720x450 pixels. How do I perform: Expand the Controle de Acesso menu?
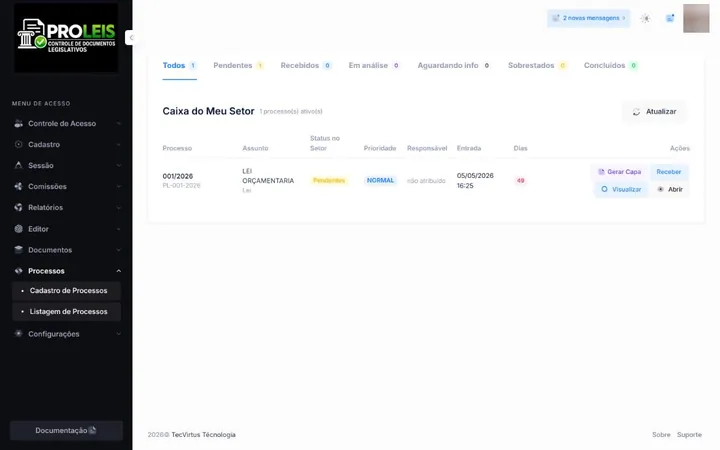[x=67, y=124]
